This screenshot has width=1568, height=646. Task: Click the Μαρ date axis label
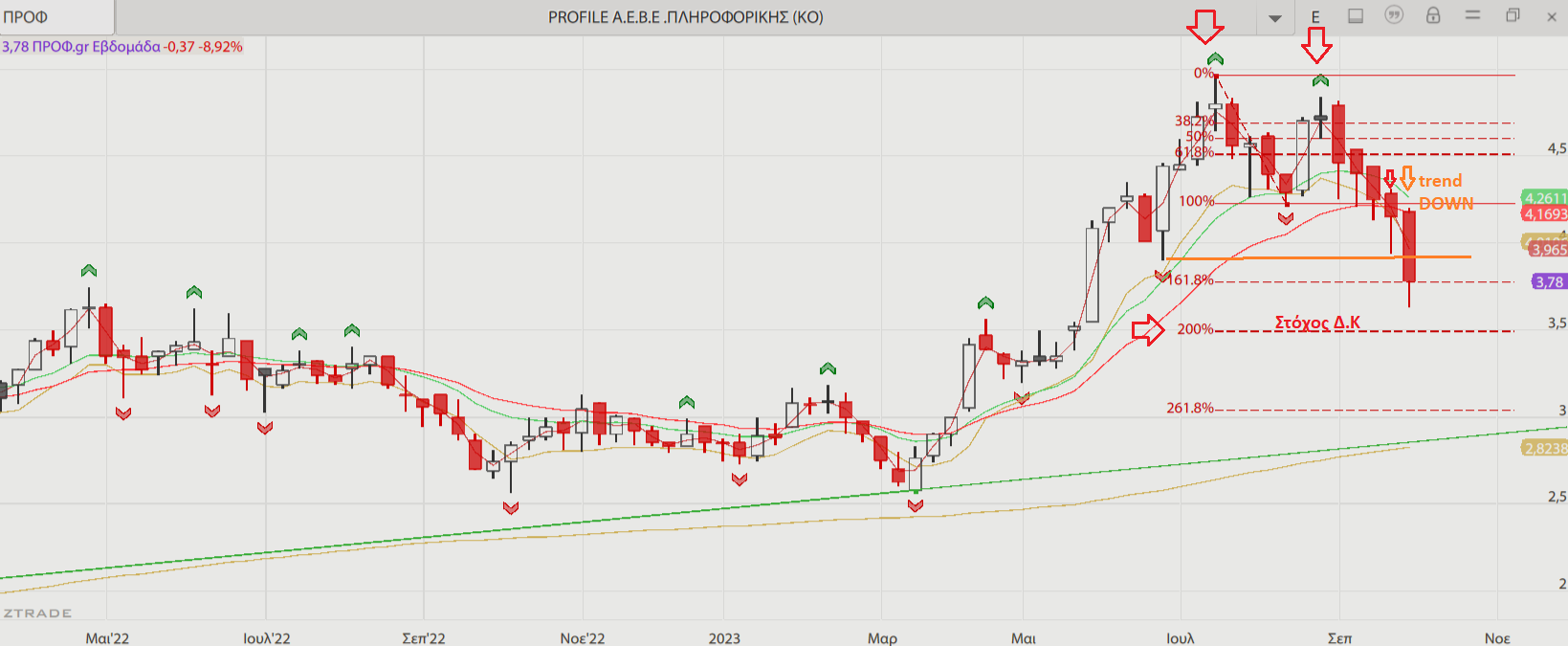[882, 638]
